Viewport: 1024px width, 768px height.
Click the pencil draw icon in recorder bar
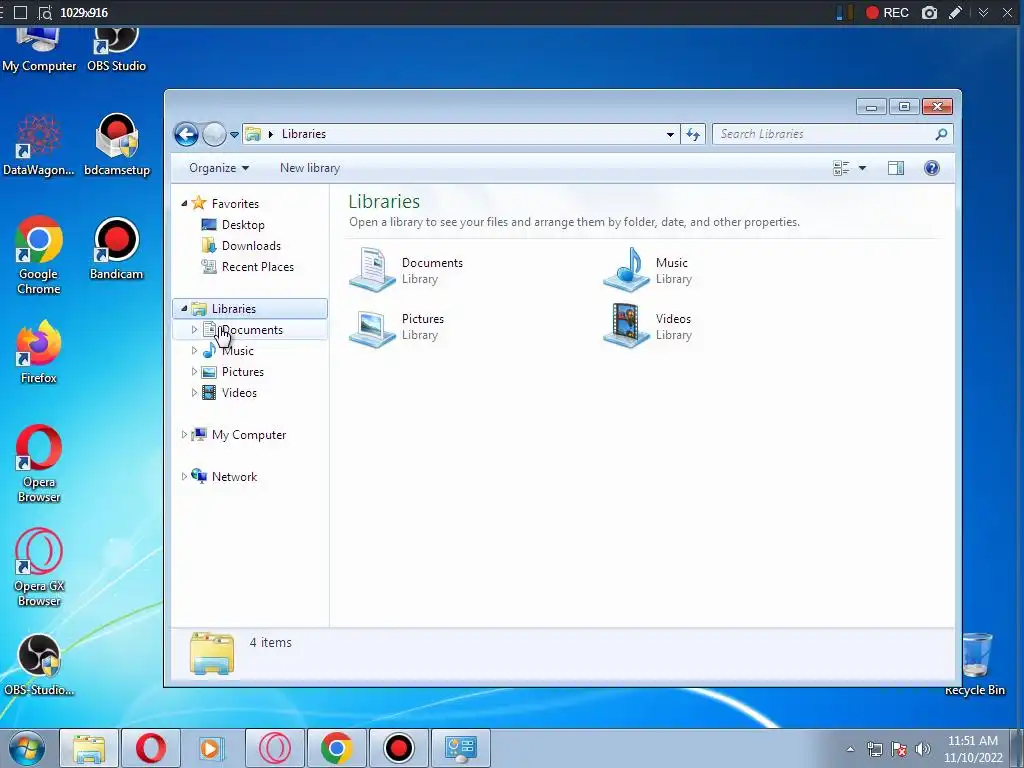tap(955, 12)
